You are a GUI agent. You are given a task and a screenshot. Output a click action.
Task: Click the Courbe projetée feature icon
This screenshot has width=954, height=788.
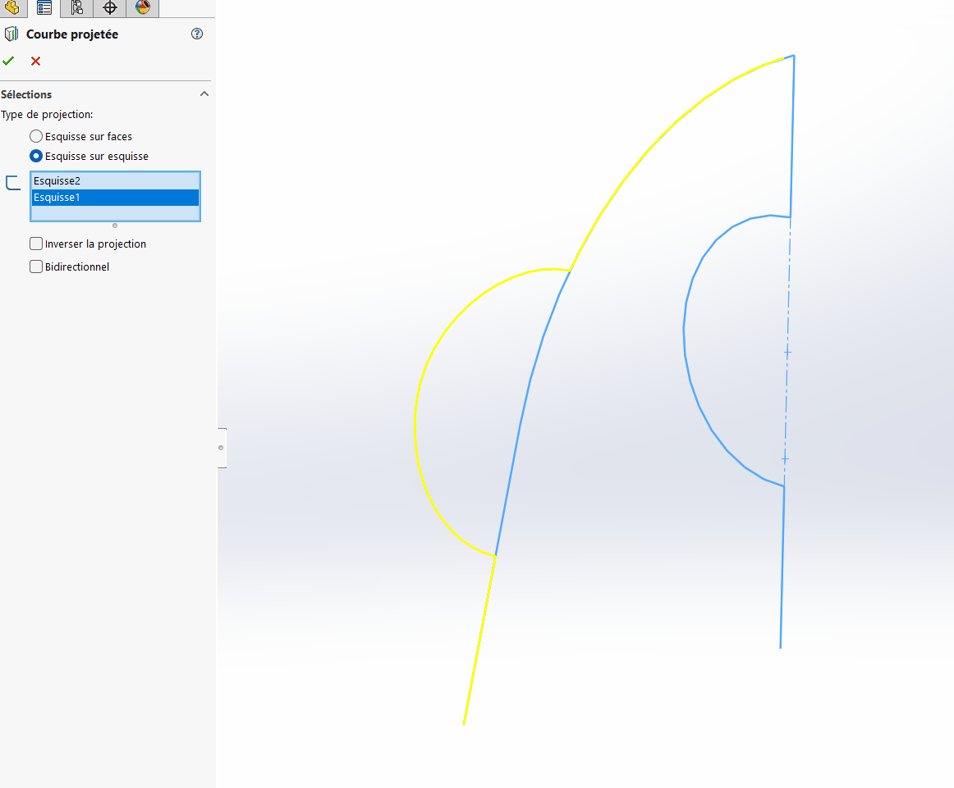point(11,34)
